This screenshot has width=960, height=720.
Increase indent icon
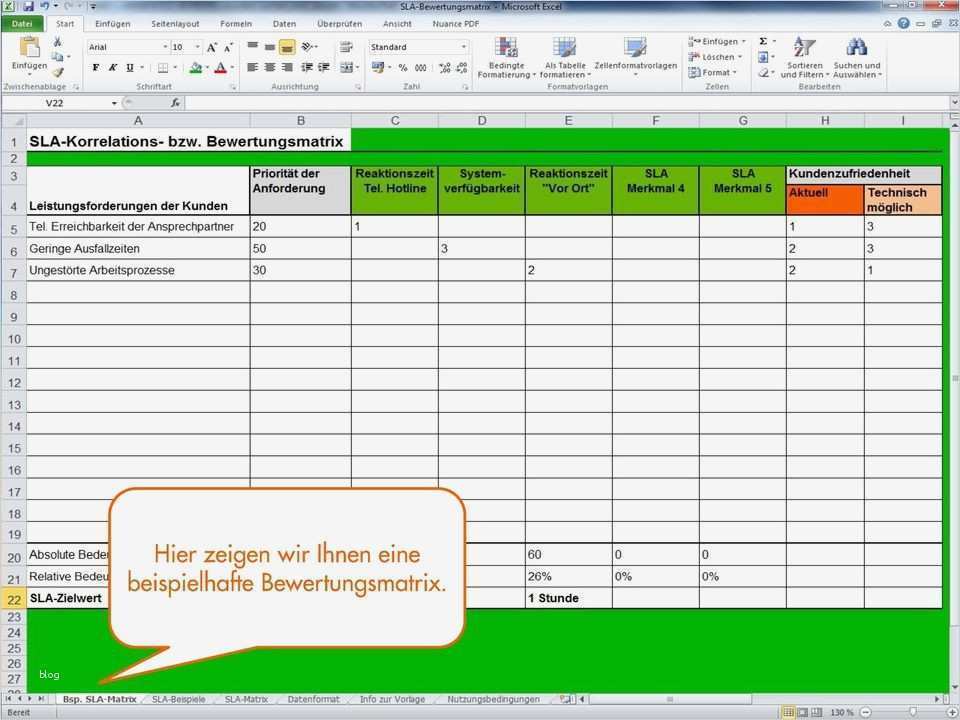point(324,67)
